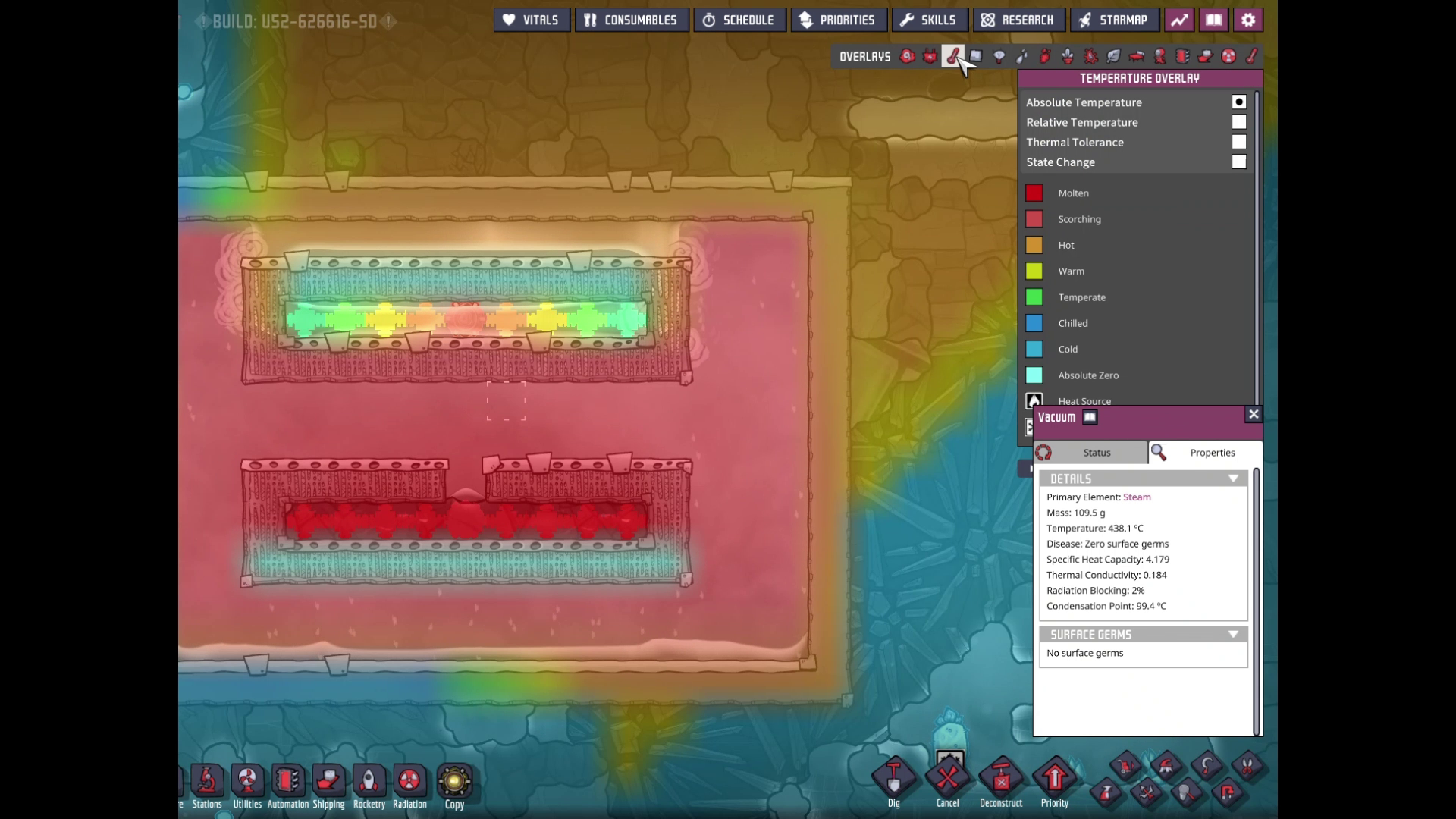Click the Chilled blue legend swatch
Screen dimensions: 1456x819
pos(1034,323)
